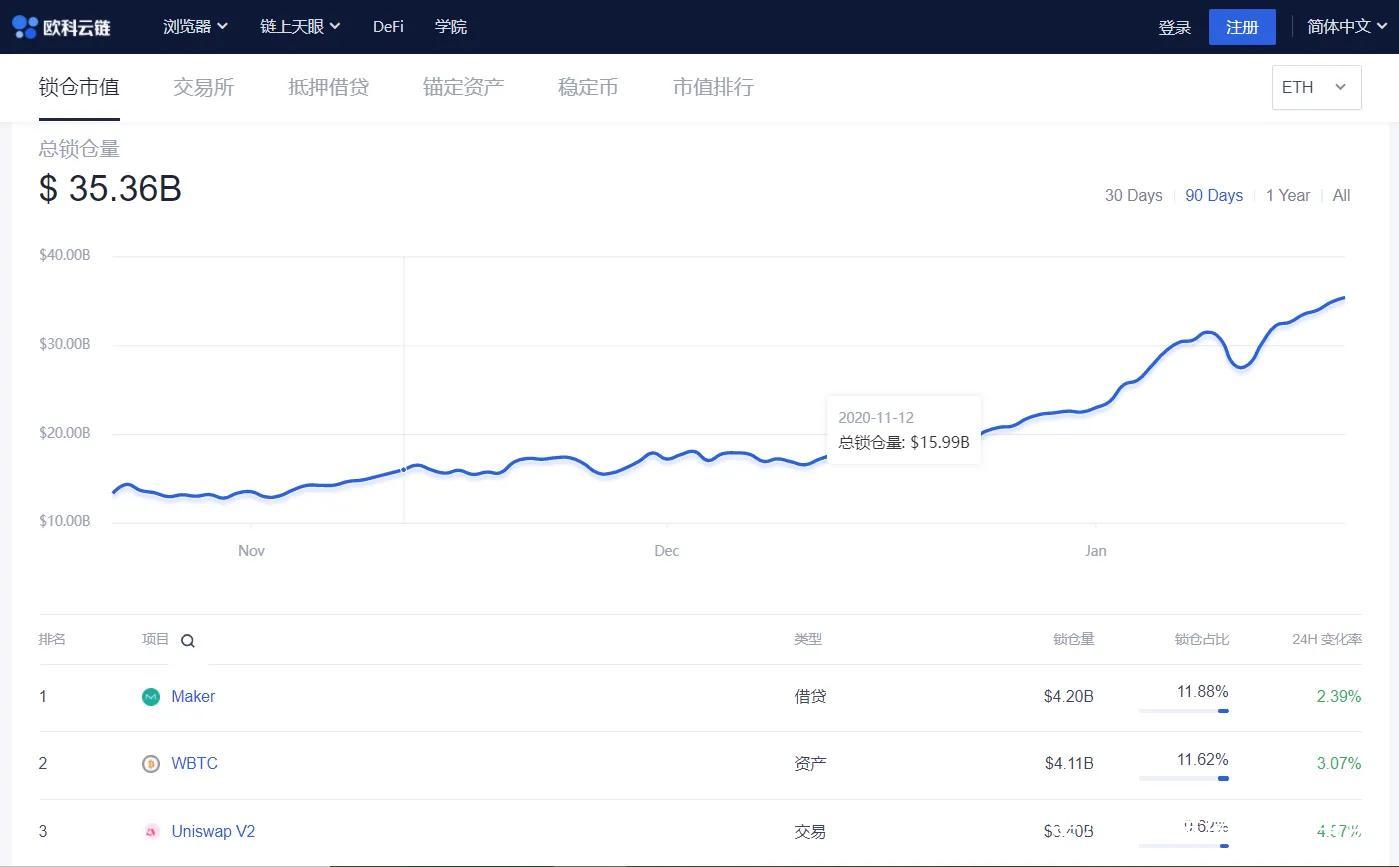Click the 2.39% change for Maker
Viewport: 1399px width, 867px height.
(1339, 697)
